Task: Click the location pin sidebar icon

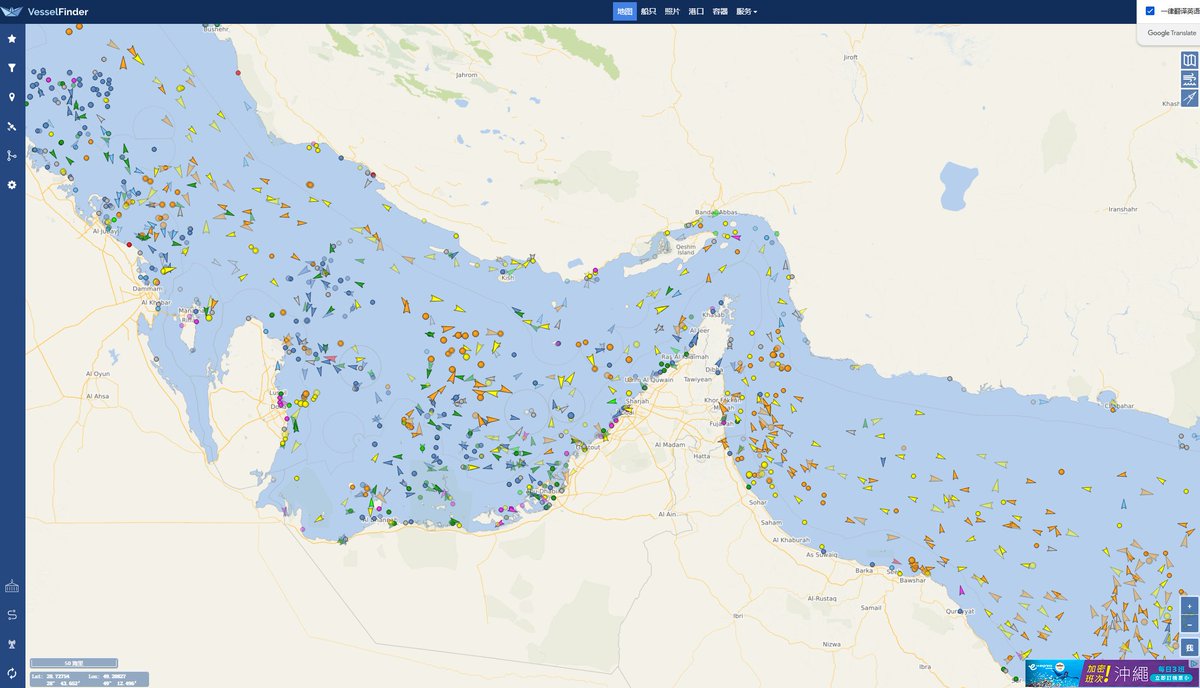Action: 12,97
